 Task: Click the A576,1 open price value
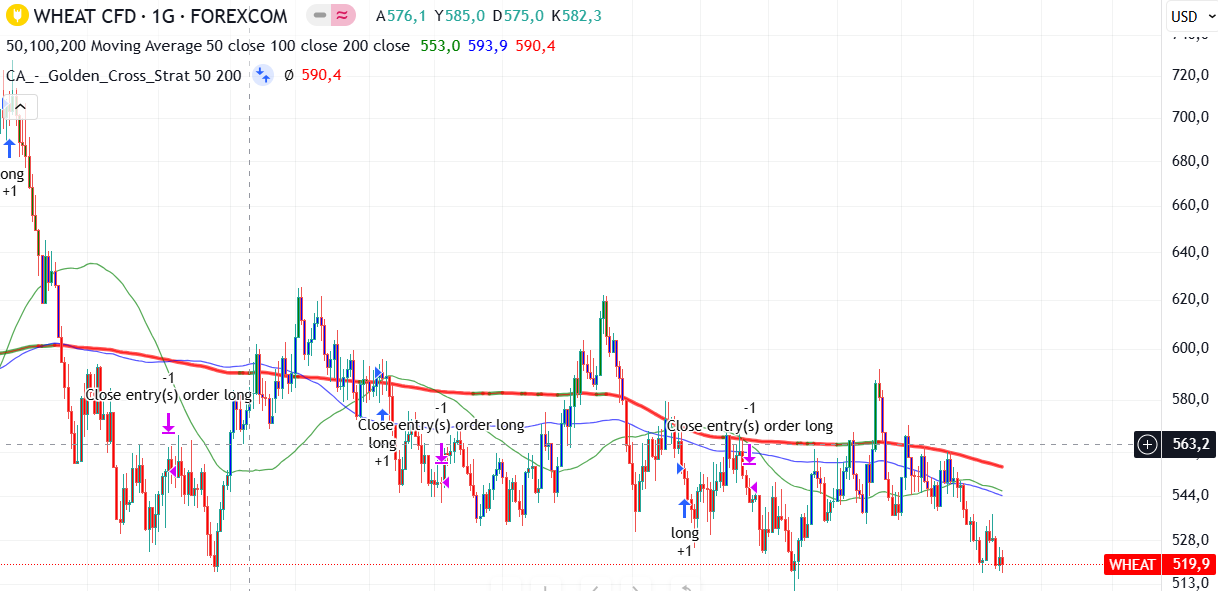point(400,16)
